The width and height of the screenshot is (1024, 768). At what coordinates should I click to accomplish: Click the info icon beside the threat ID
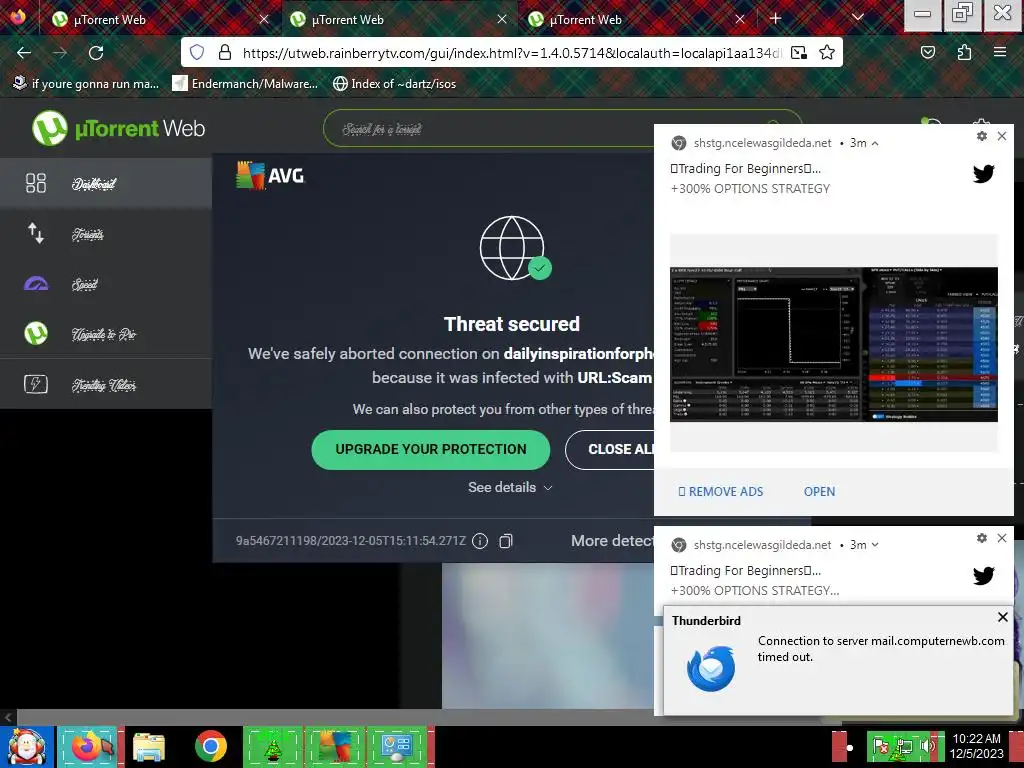[x=480, y=541]
